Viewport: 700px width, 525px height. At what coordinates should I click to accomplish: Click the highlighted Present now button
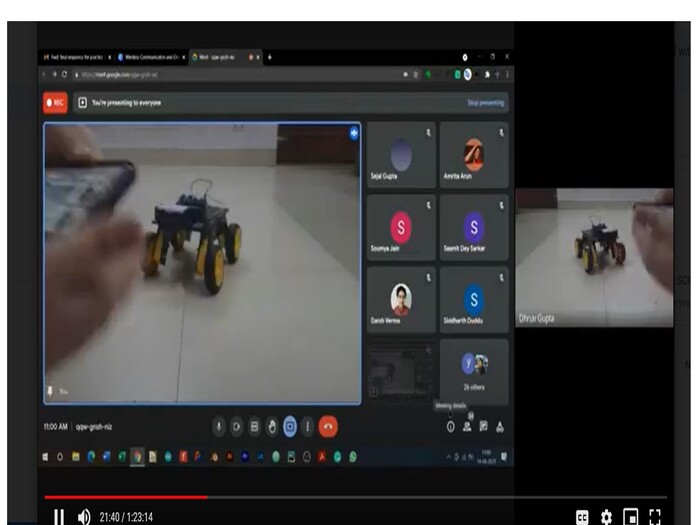coord(290,426)
